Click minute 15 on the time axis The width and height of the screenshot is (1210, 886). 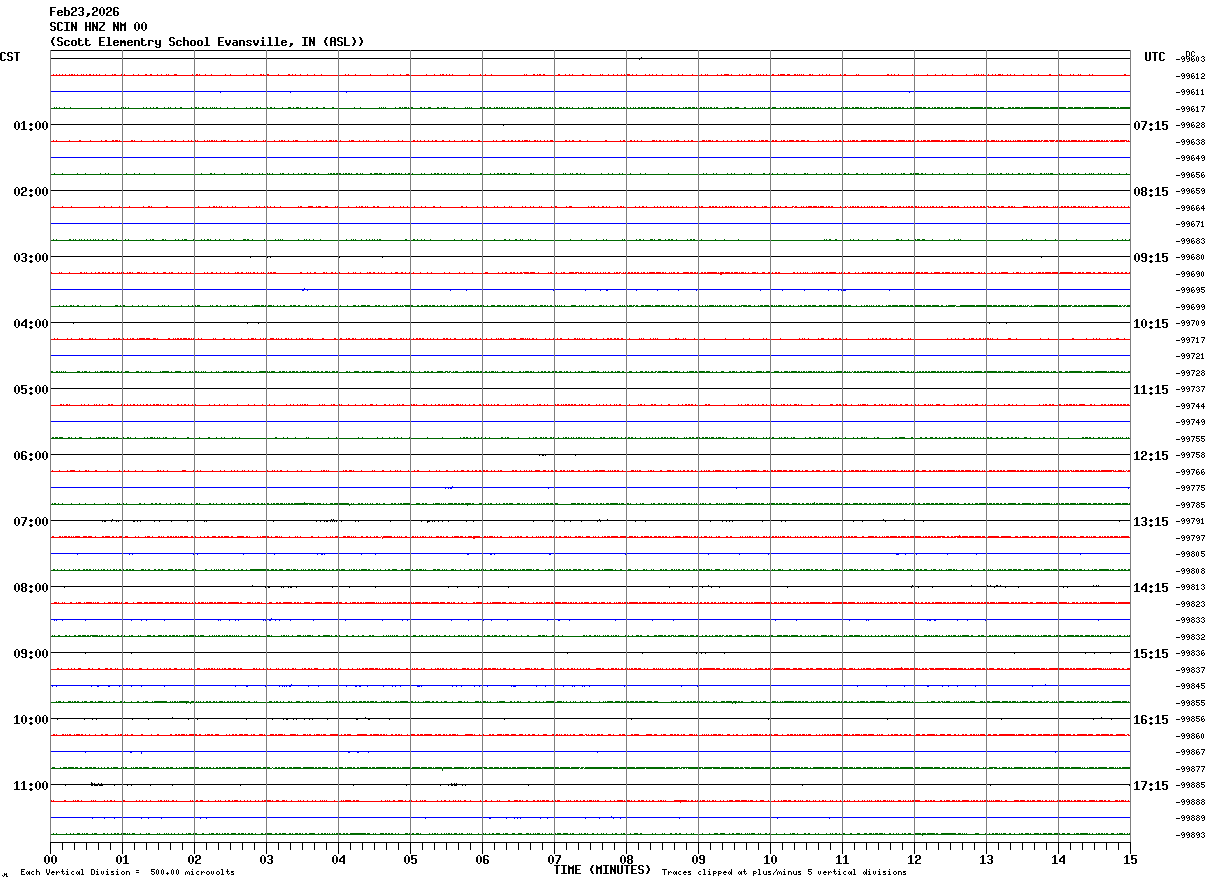coord(1130,859)
